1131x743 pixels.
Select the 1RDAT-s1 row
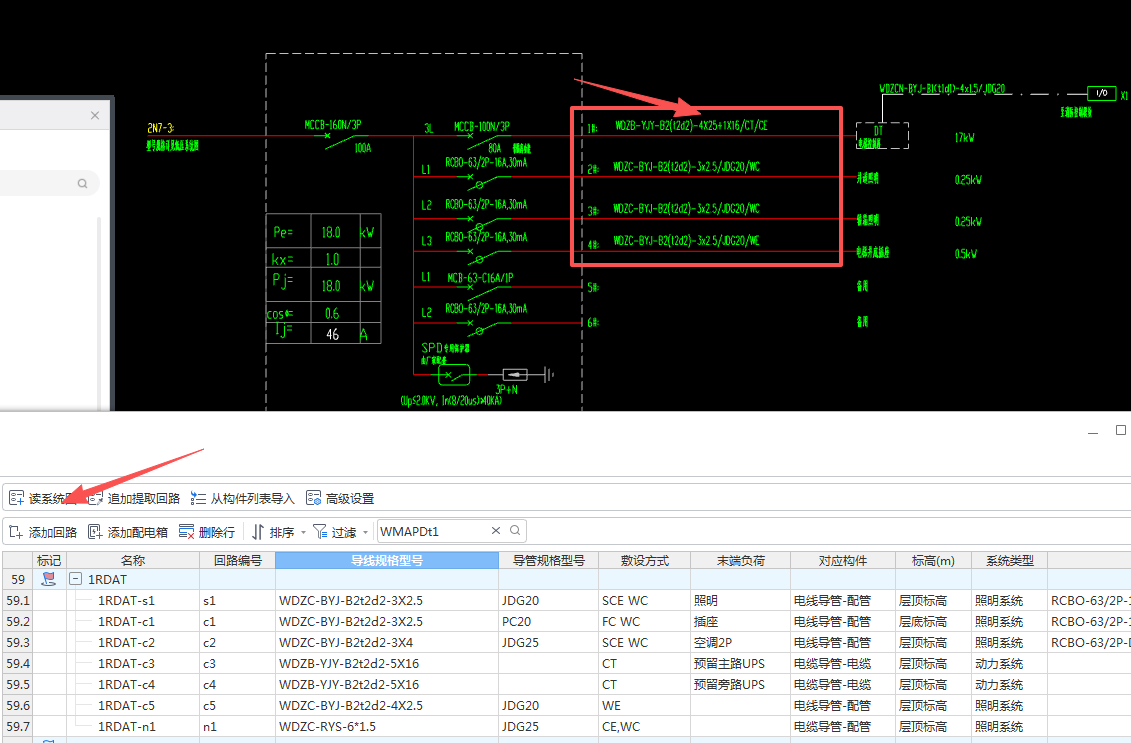[566, 600]
